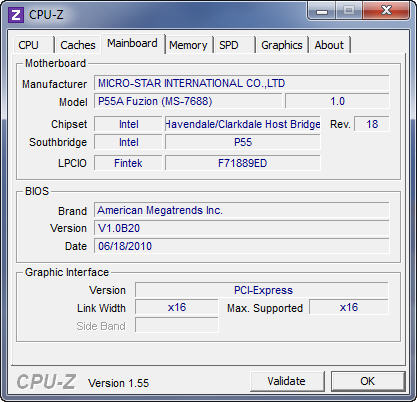Click the BIOS date 06/18/2010
Image resolution: width=417 pixels, height=402 pixels.
coord(241,246)
